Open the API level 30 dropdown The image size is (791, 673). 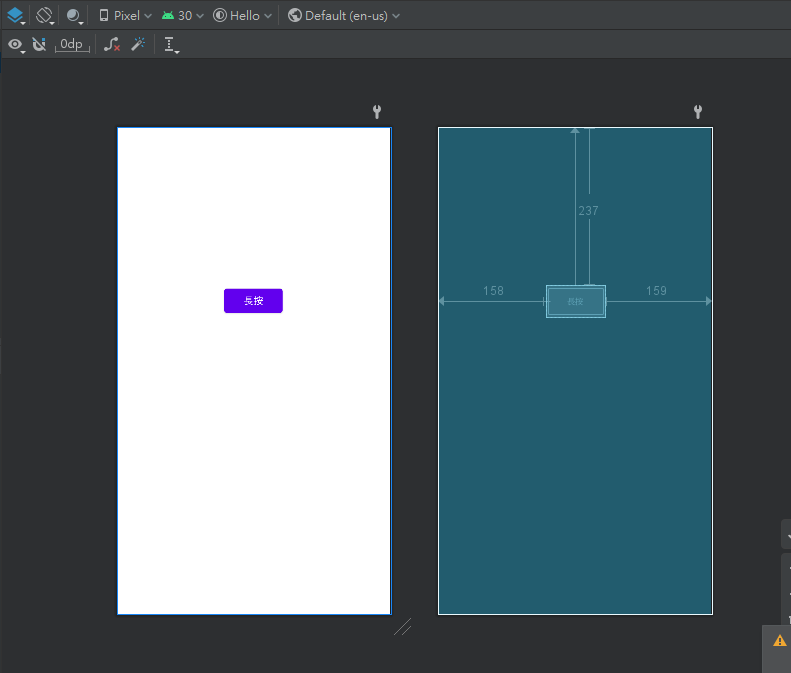tap(182, 15)
